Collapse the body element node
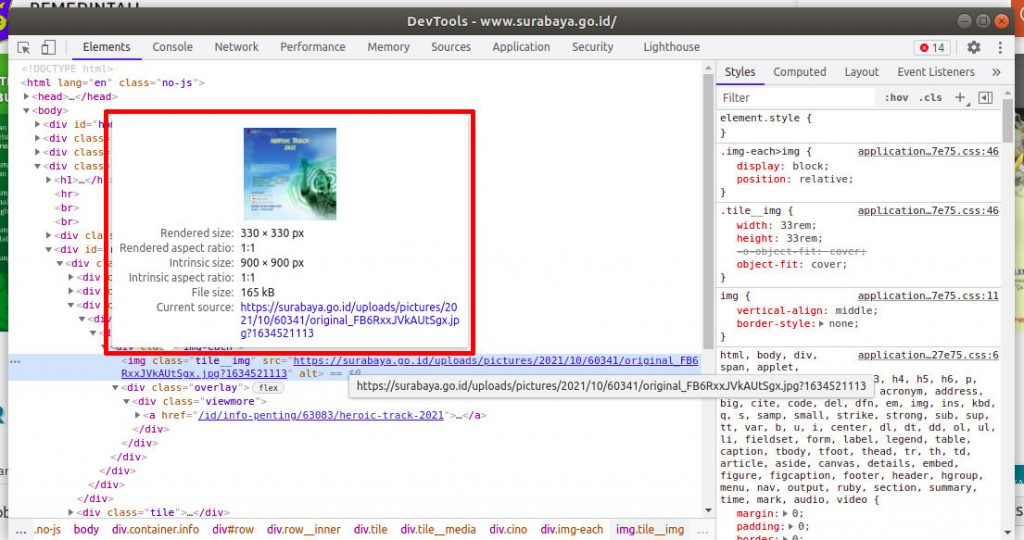 (27, 111)
